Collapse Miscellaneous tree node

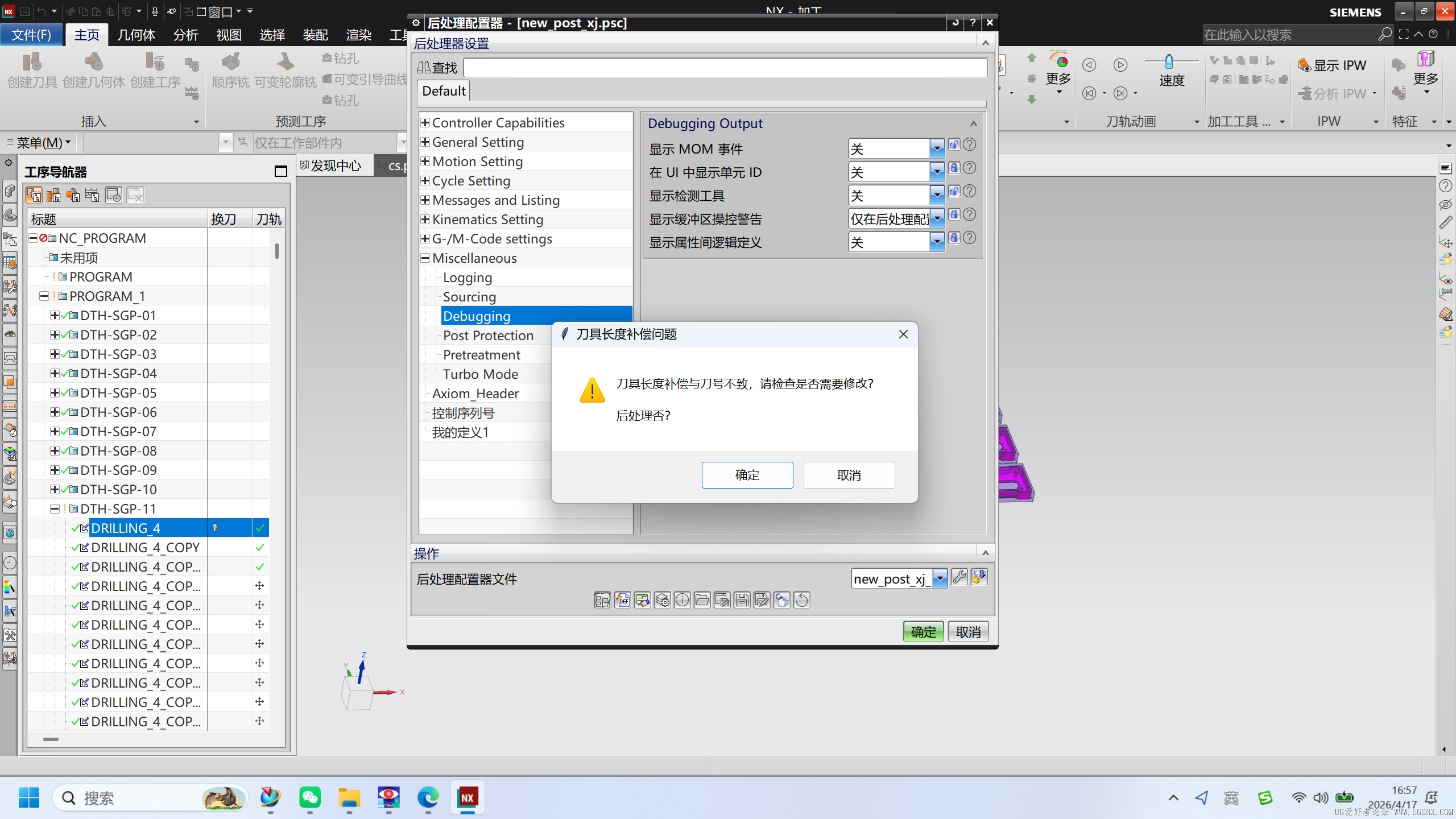[x=425, y=258]
